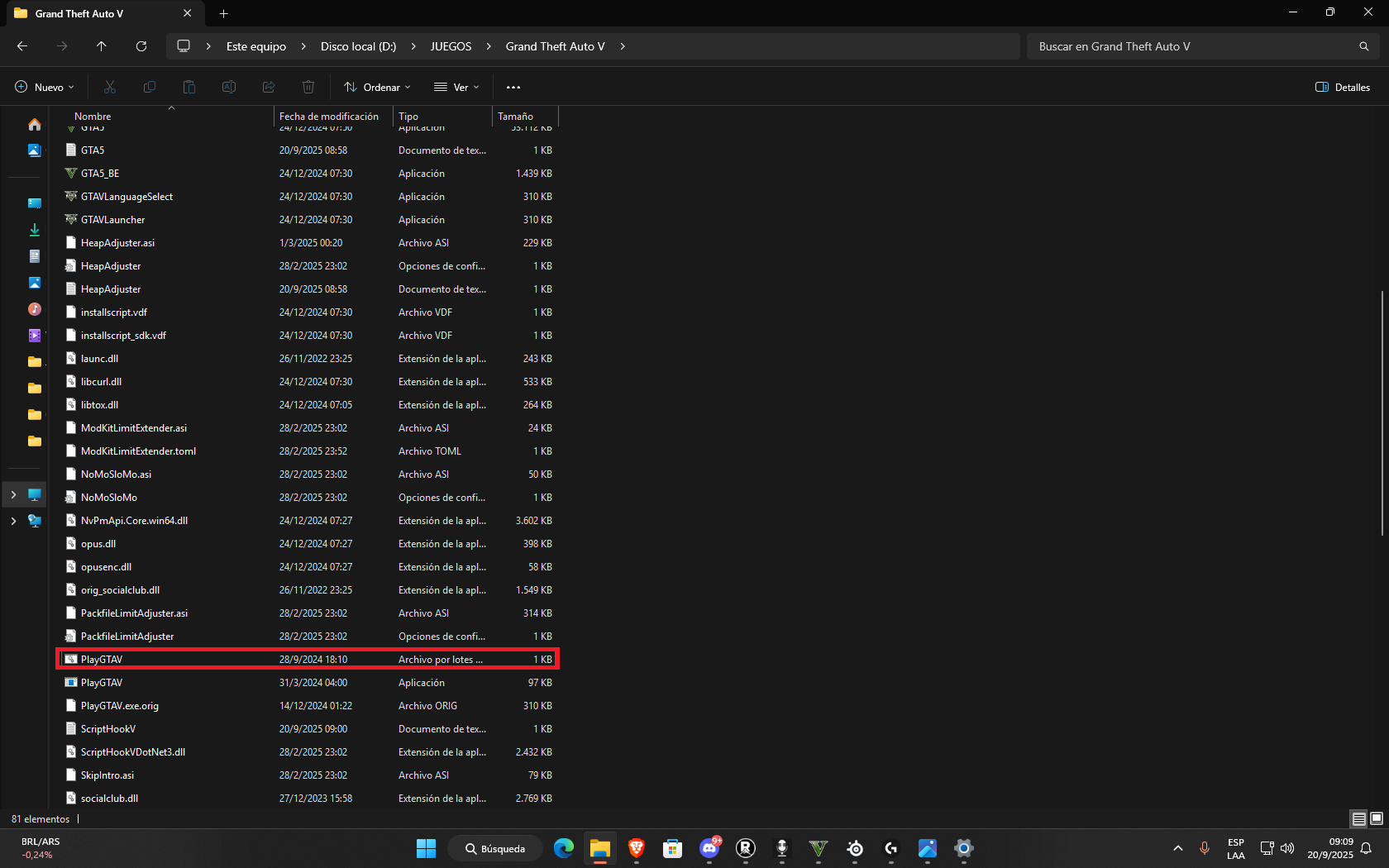Switch to details list view in status bar
1389x868 pixels.
(1358, 818)
